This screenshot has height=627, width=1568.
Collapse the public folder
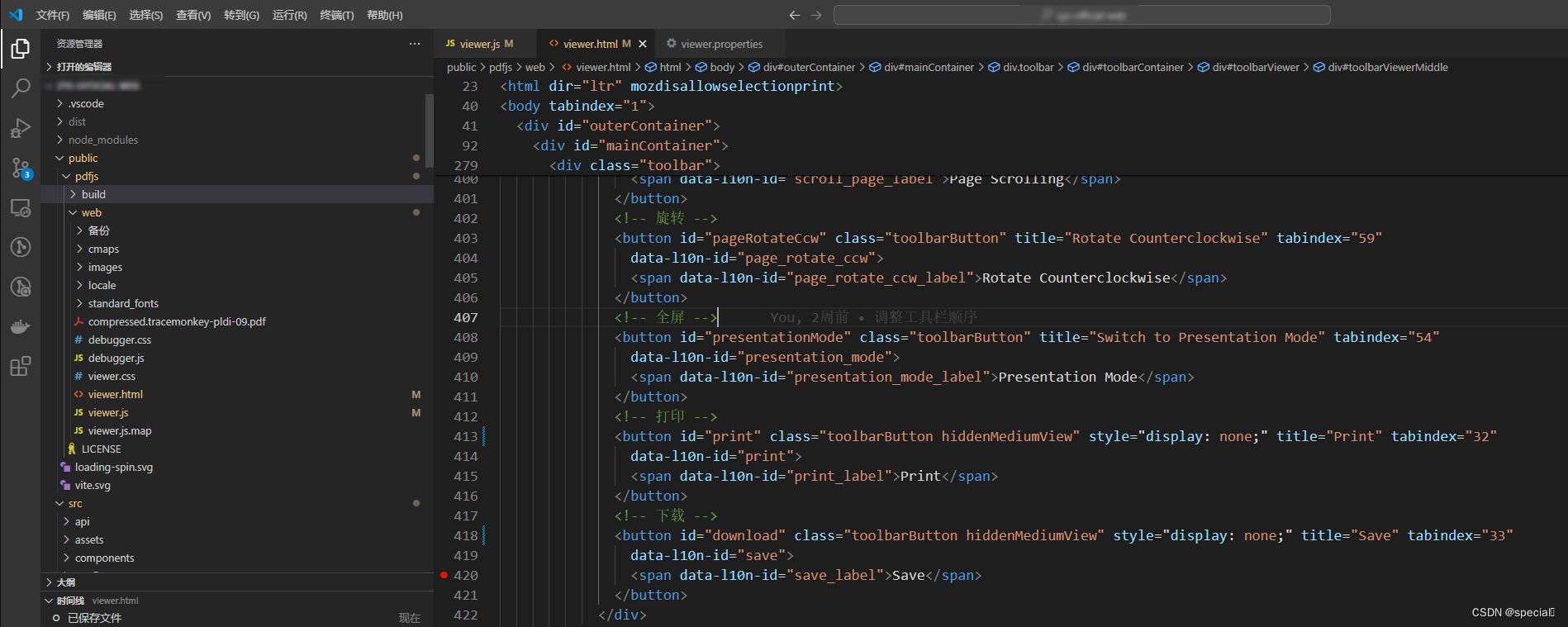pos(237,158)
